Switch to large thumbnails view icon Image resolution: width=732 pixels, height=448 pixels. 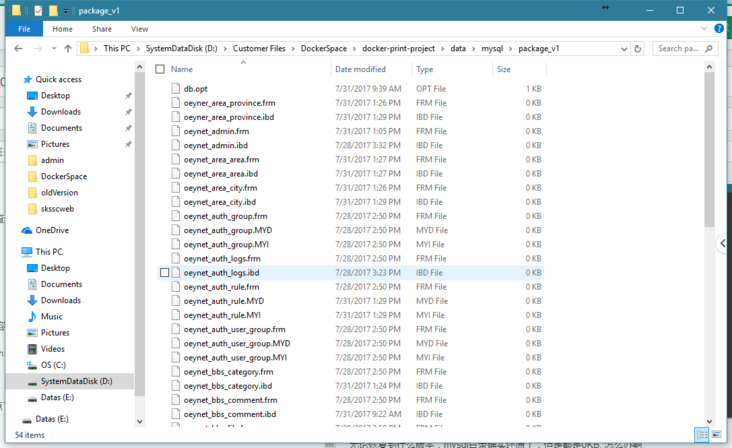click(x=716, y=435)
